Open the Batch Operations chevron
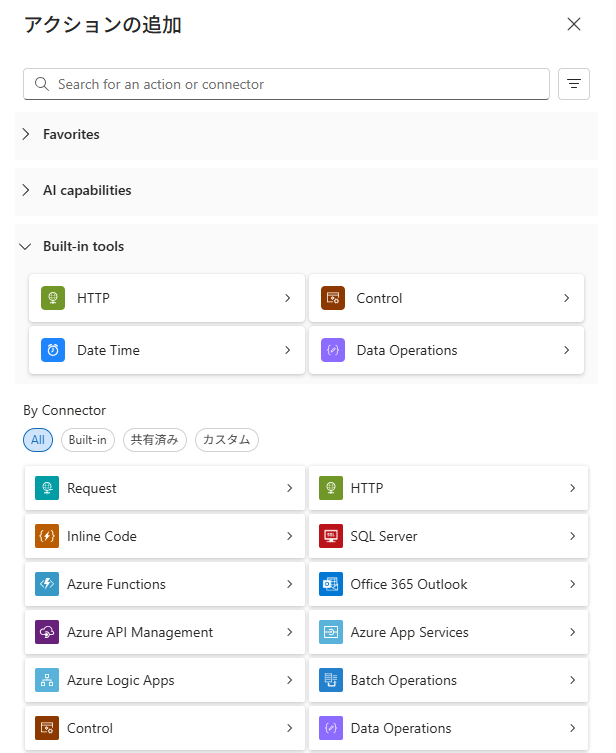The height and width of the screenshot is (753, 616). click(x=572, y=680)
